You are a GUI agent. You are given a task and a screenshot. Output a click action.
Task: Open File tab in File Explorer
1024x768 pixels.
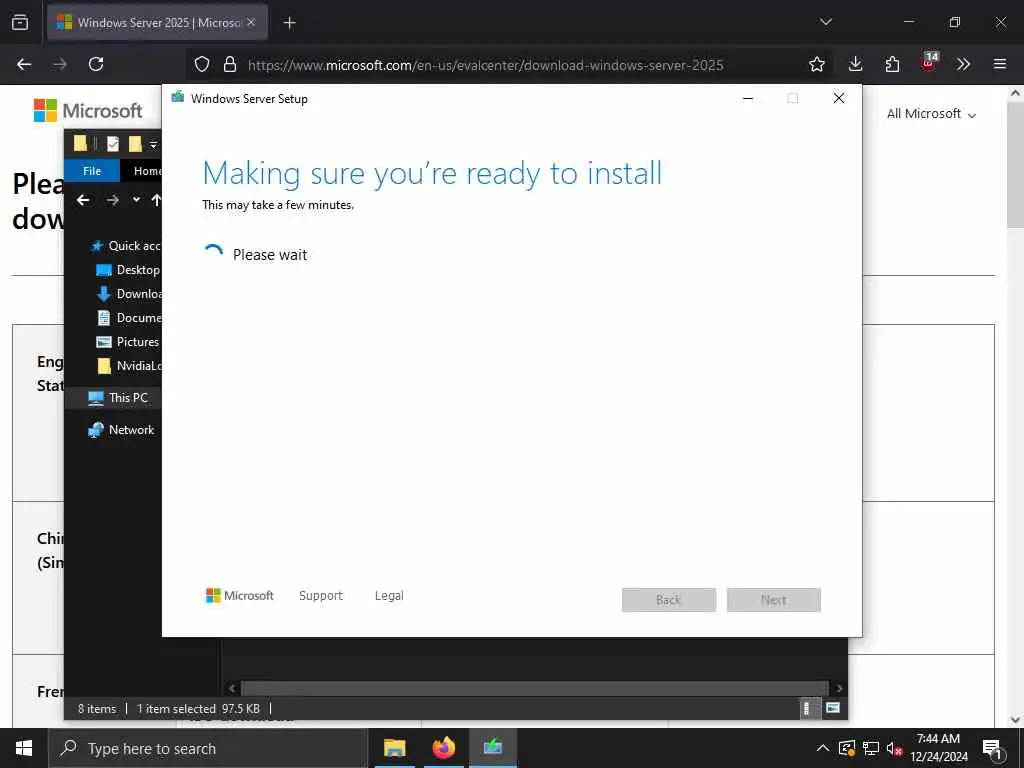pos(92,171)
